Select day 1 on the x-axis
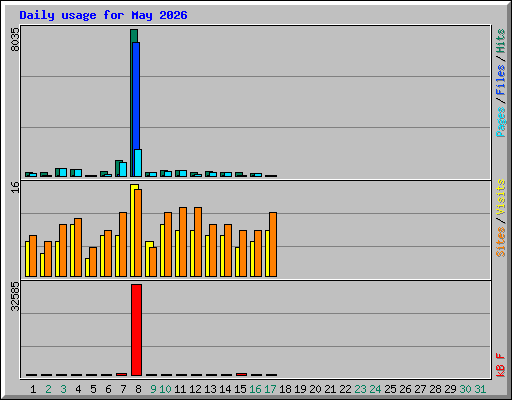Screen dimensions: 512x400 pos(33,389)
